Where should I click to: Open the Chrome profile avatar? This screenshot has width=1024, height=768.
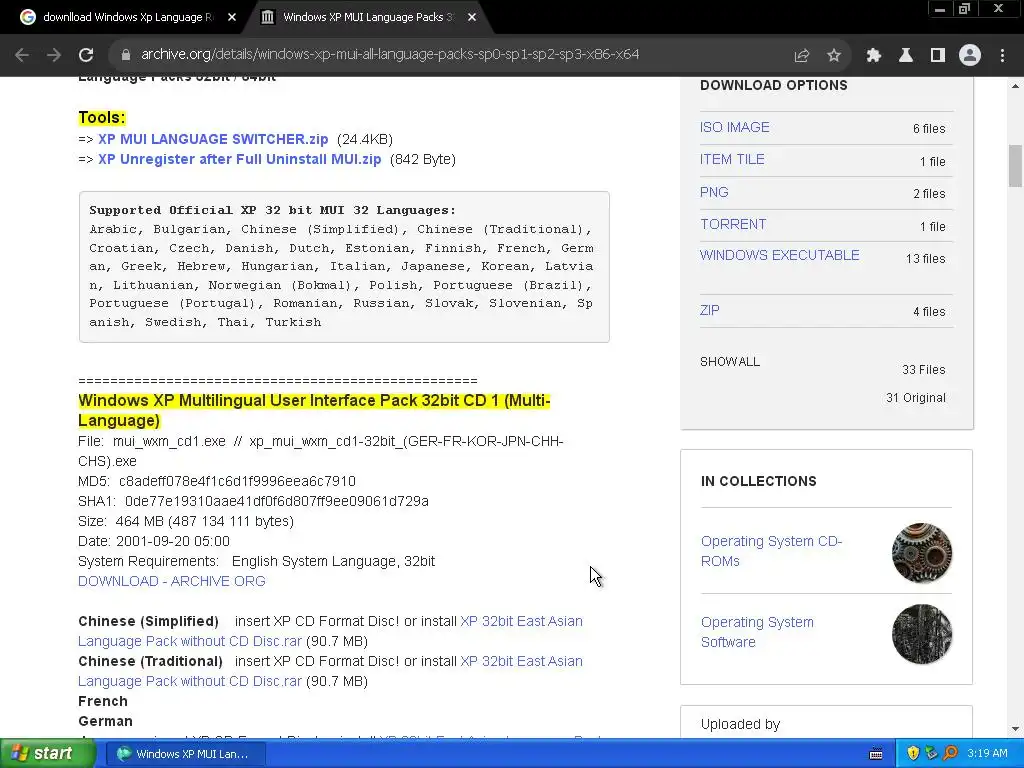970,56
